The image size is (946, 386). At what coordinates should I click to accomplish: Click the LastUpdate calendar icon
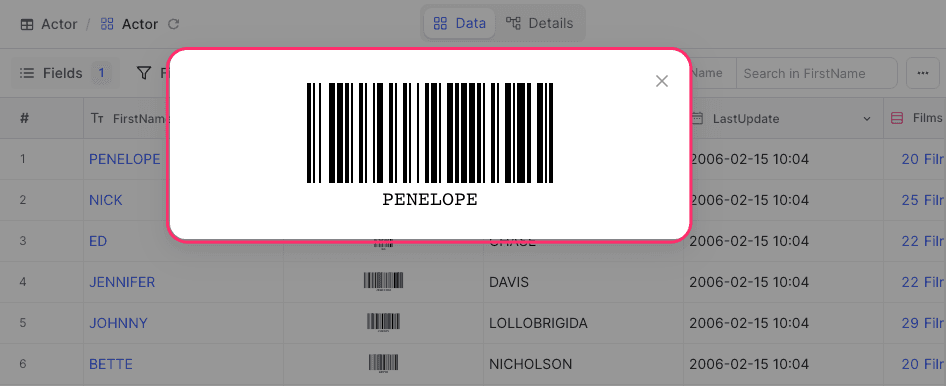tap(697, 118)
